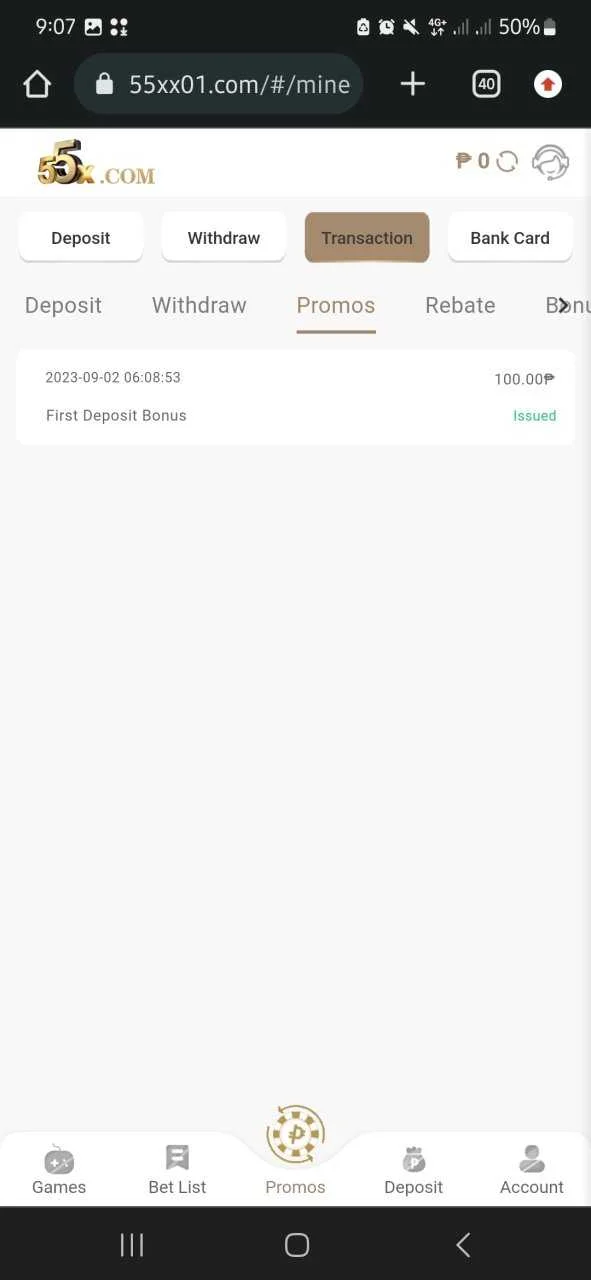Image resolution: width=591 pixels, height=1280 pixels.
Task: Refresh the peso balance with the reload icon
Action: (507, 161)
